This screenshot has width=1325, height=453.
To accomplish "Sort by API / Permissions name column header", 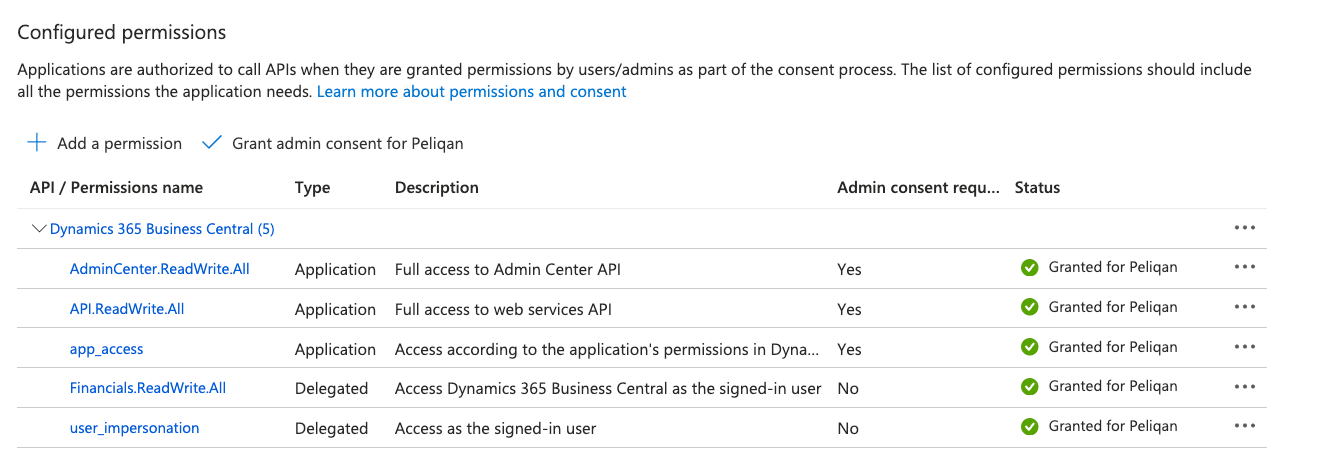I will (116, 187).
